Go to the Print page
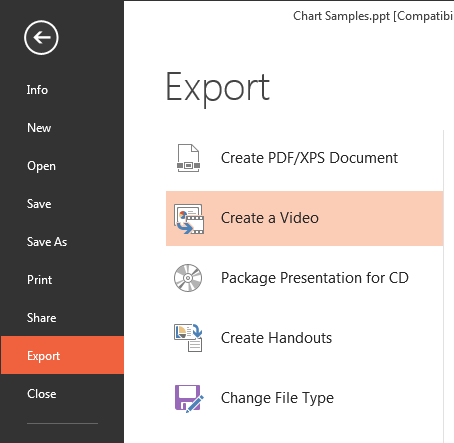Image resolution: width=454 pixels, height=443 pixels. click(62, 280)
